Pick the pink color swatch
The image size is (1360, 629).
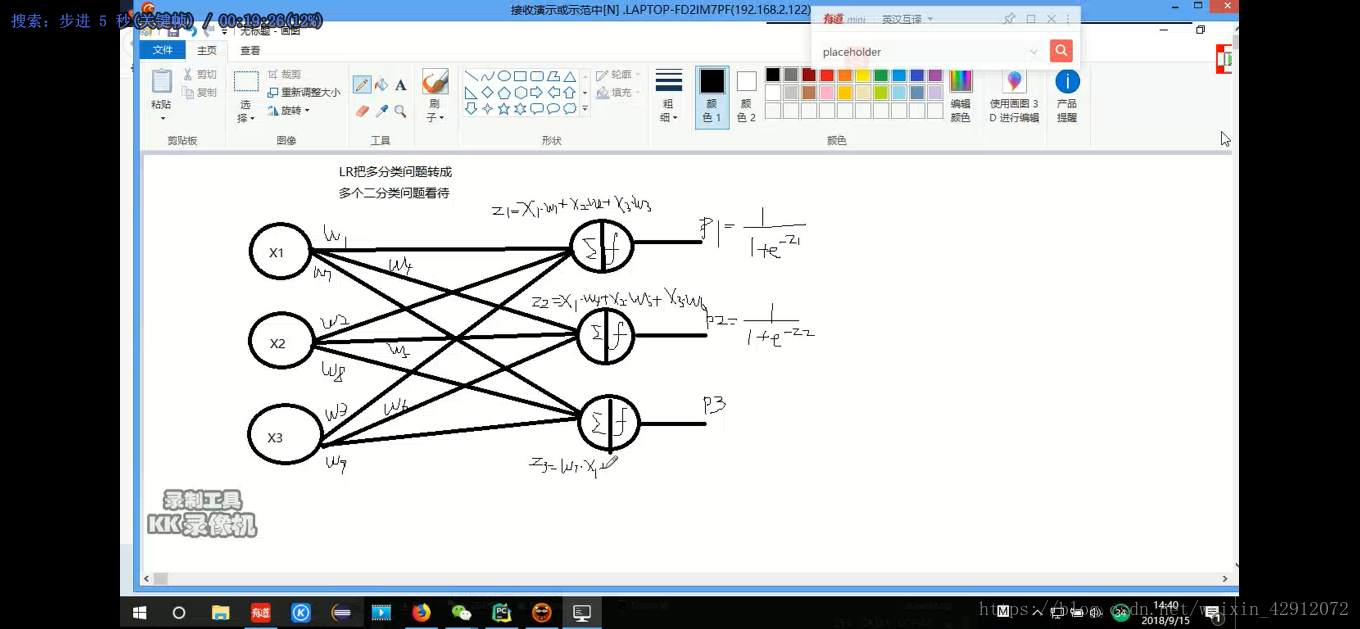pos(827,93)
